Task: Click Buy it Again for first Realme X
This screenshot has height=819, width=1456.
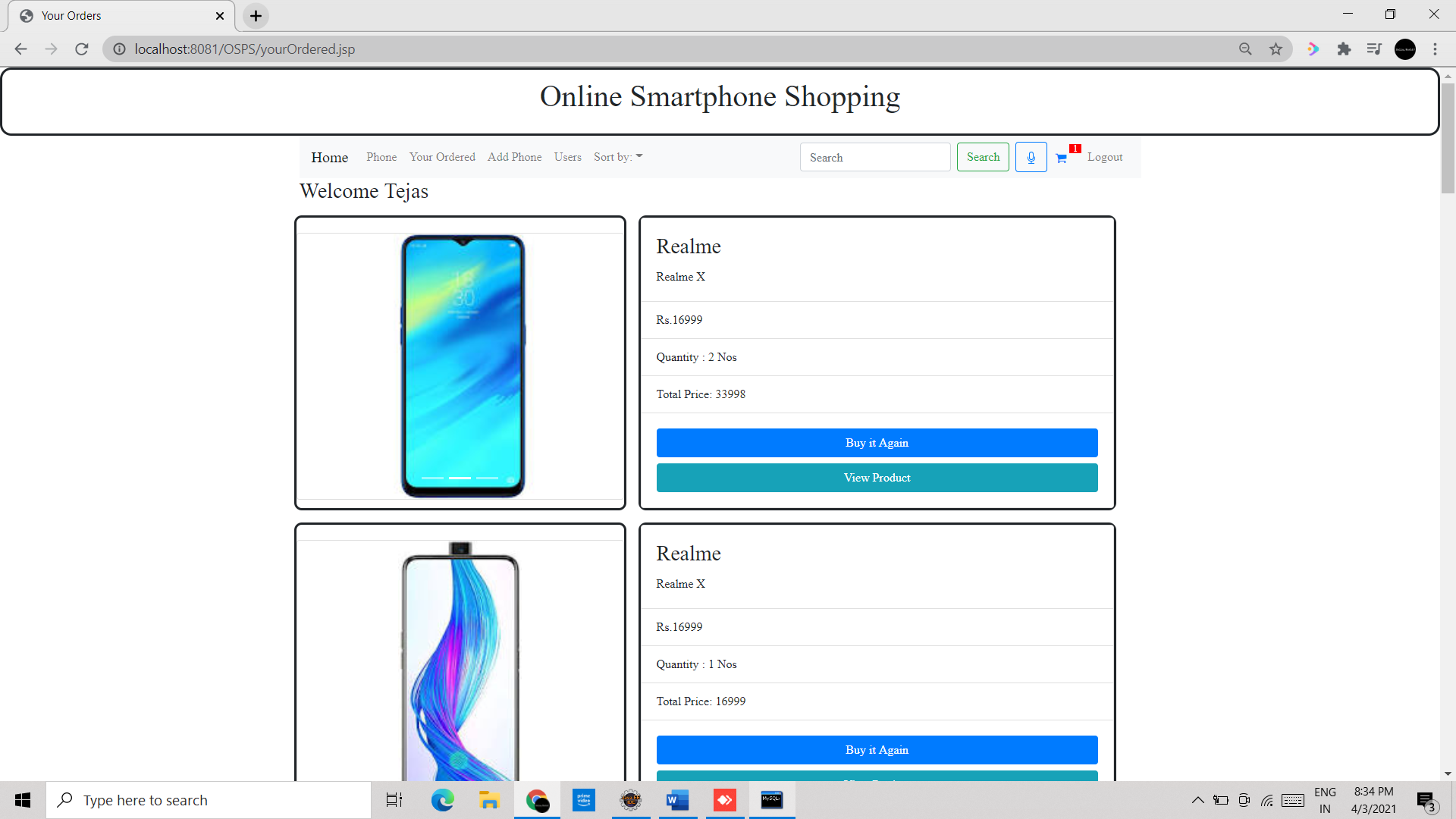Action: [877, 443]
